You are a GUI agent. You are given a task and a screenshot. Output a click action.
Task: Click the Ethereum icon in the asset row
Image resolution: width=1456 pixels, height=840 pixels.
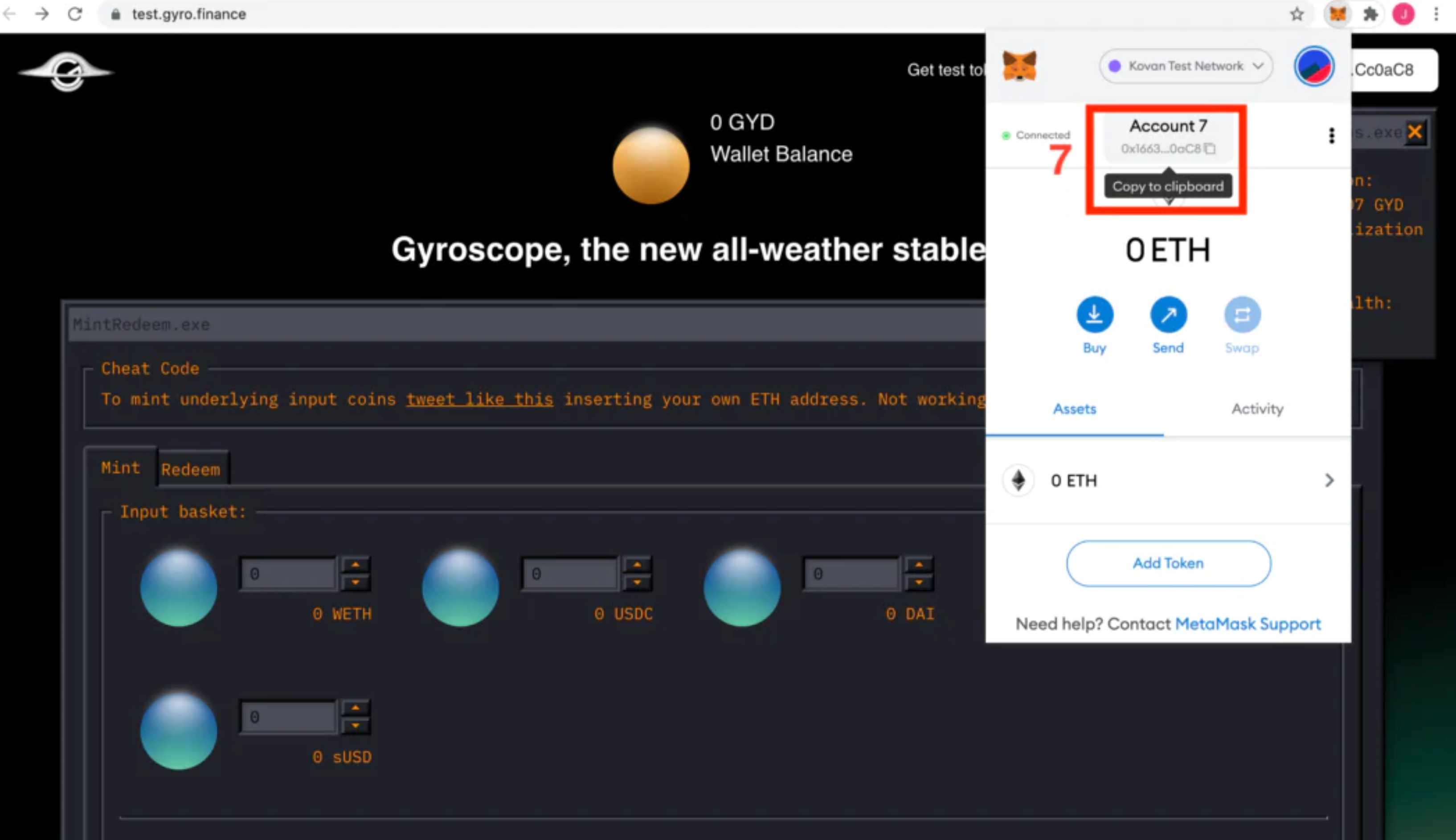point(1018,480)
